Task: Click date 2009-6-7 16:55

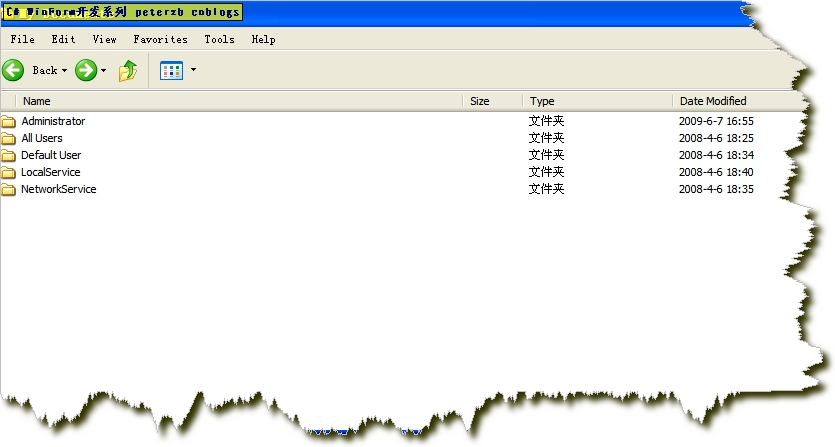Action: point(716,121)
